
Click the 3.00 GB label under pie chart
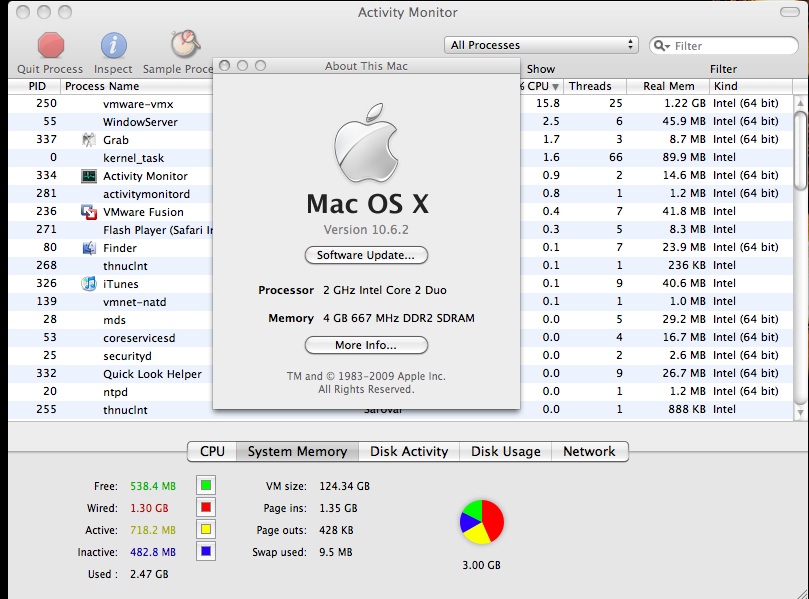481,565
